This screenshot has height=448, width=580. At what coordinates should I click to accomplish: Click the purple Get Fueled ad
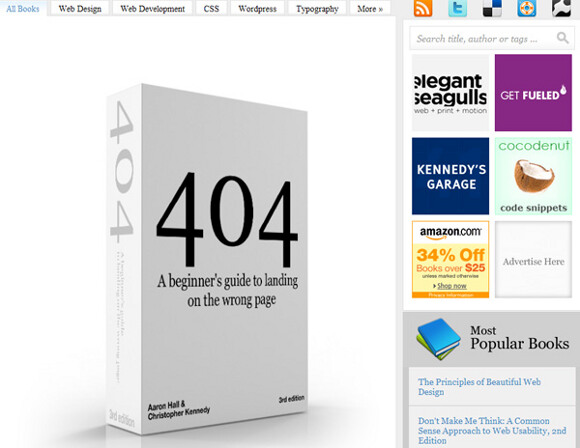[533, 93]
